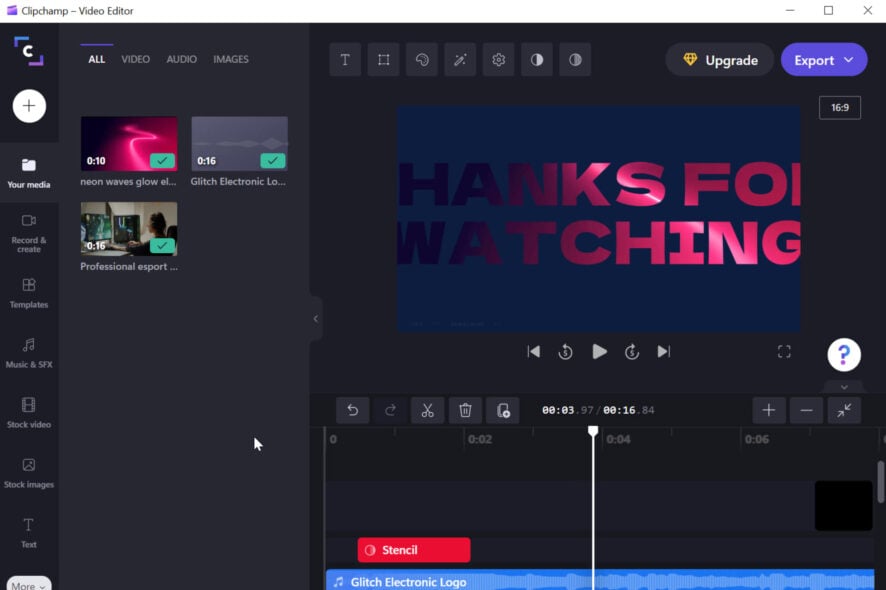Select the neon waves glow video thumbnail
886x590 pixels.
pos(129,144)
